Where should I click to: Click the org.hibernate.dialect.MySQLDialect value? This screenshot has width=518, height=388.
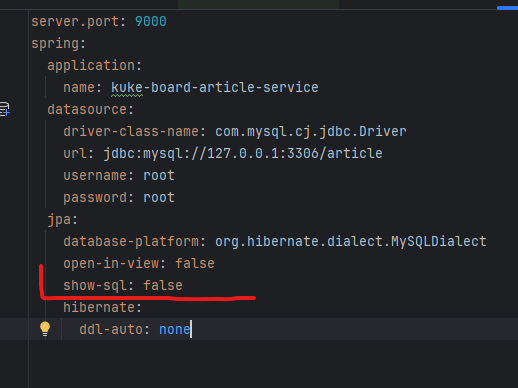click(x=351, y=242)
